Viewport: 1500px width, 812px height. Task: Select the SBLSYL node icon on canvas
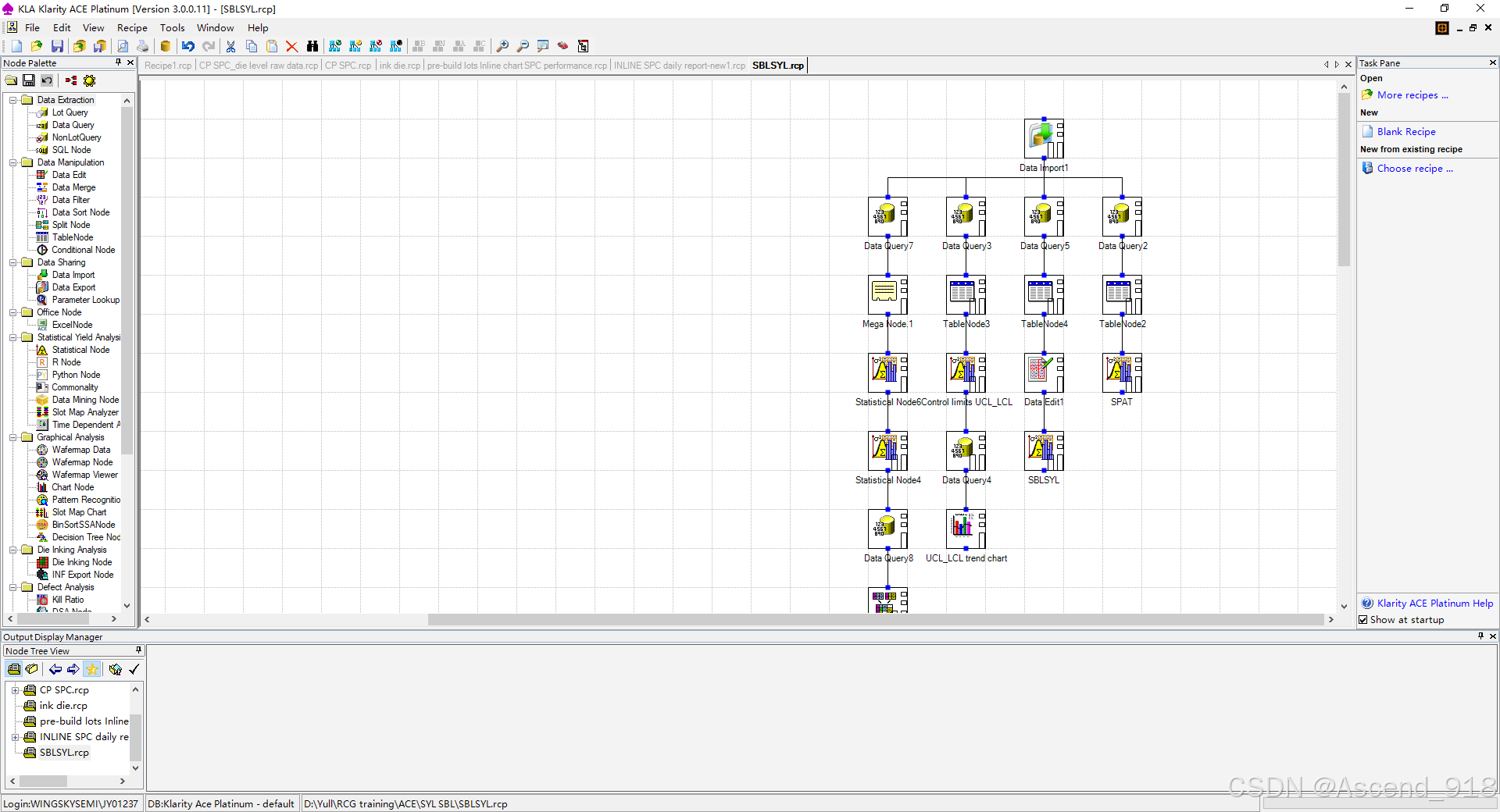click(1044, 451)
